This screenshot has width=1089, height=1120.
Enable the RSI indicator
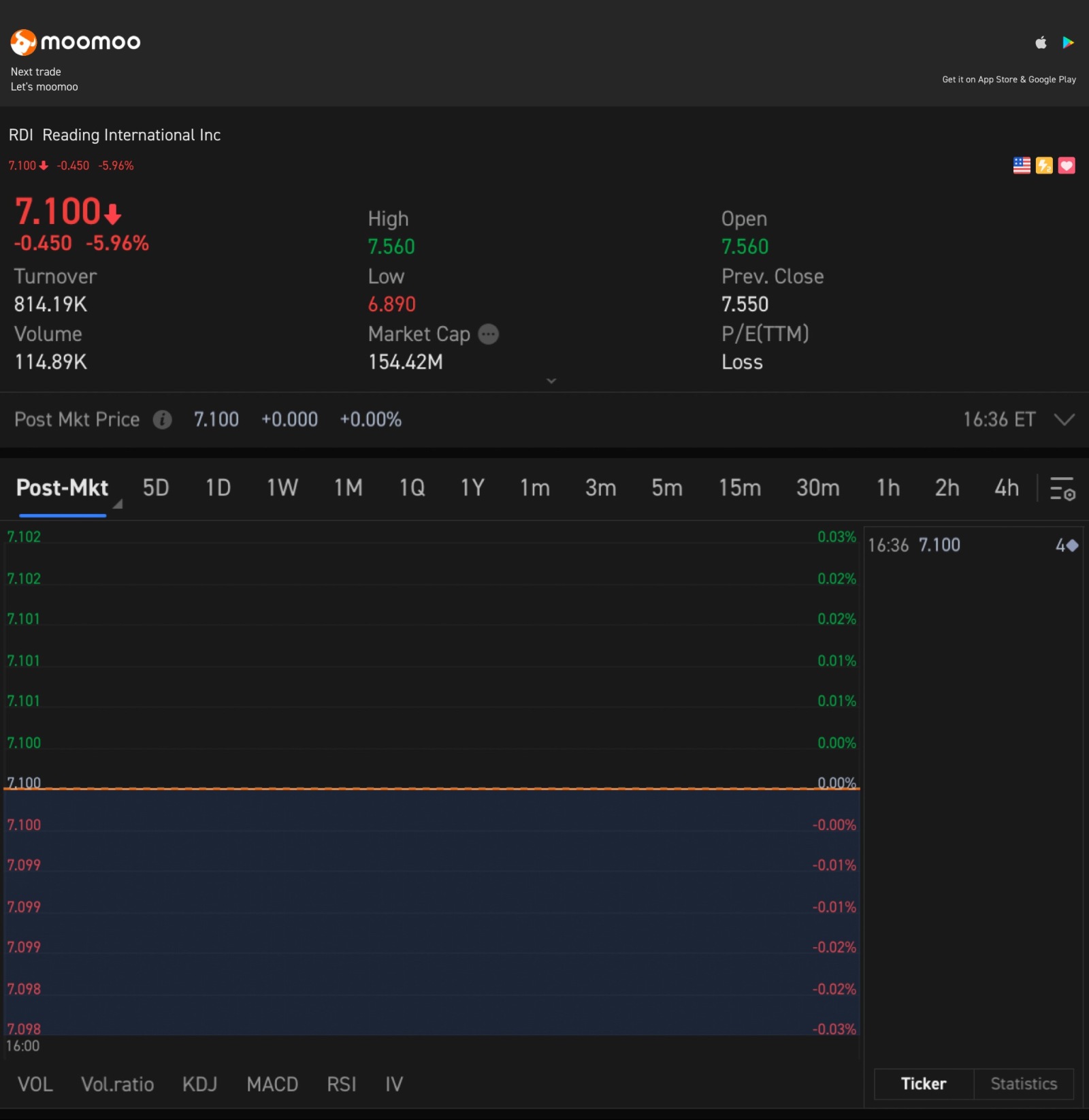(342, 1084)
